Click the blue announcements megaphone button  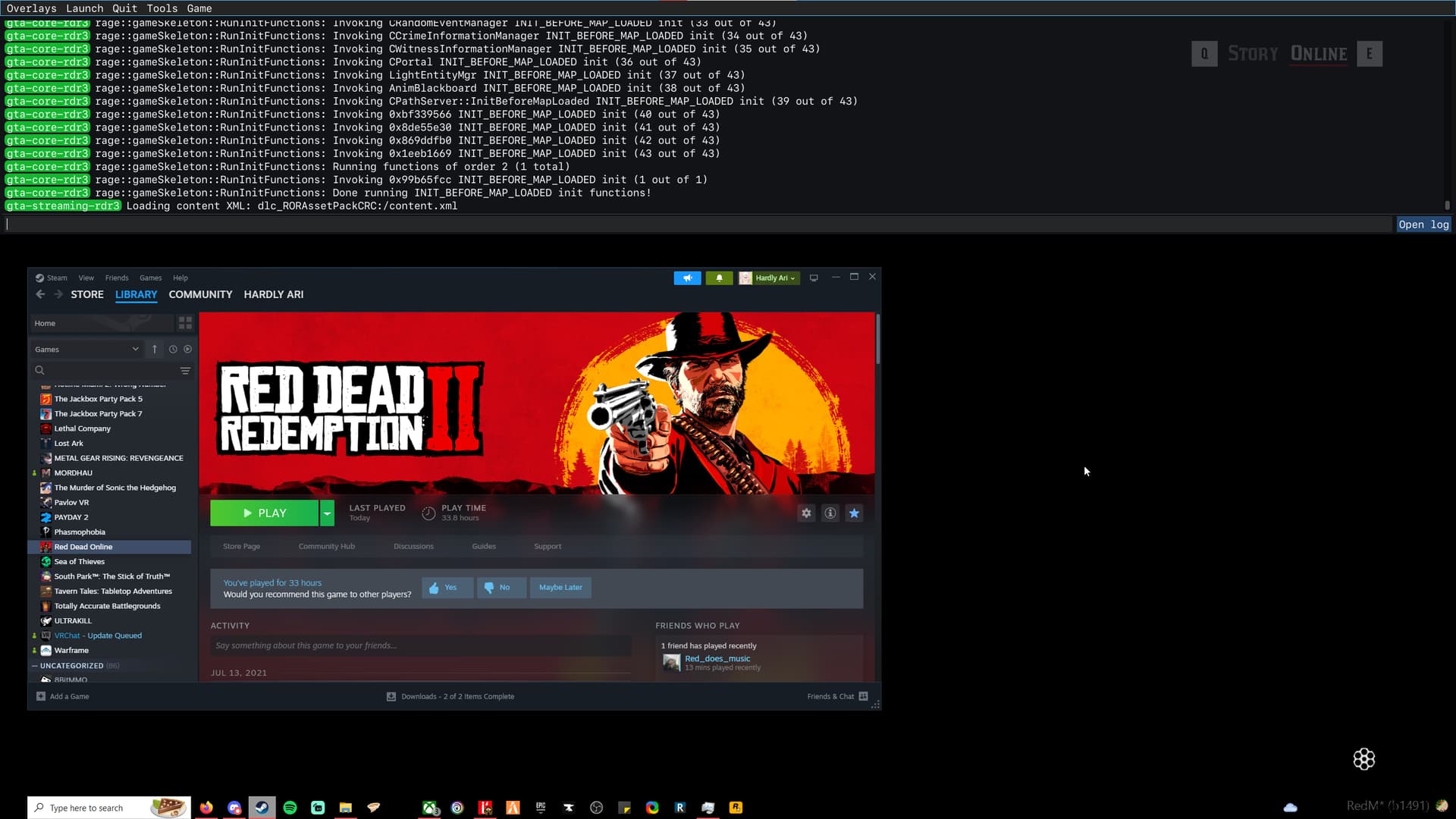click(x=687, y=278)
